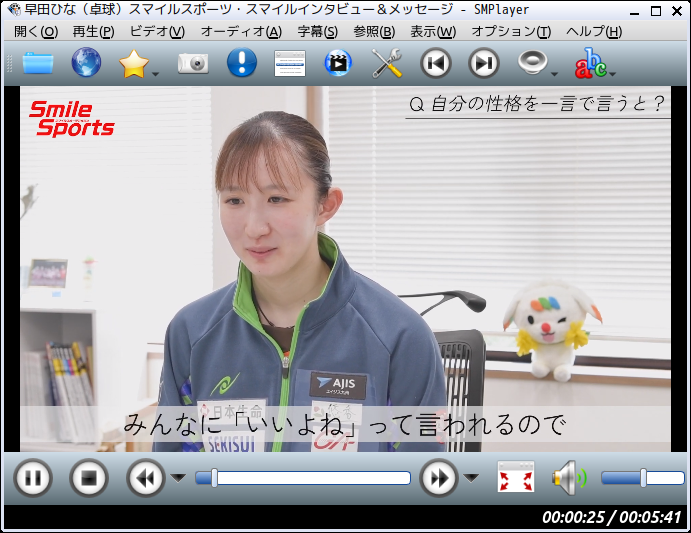Open file using the blue folder icon

(38, 63)
